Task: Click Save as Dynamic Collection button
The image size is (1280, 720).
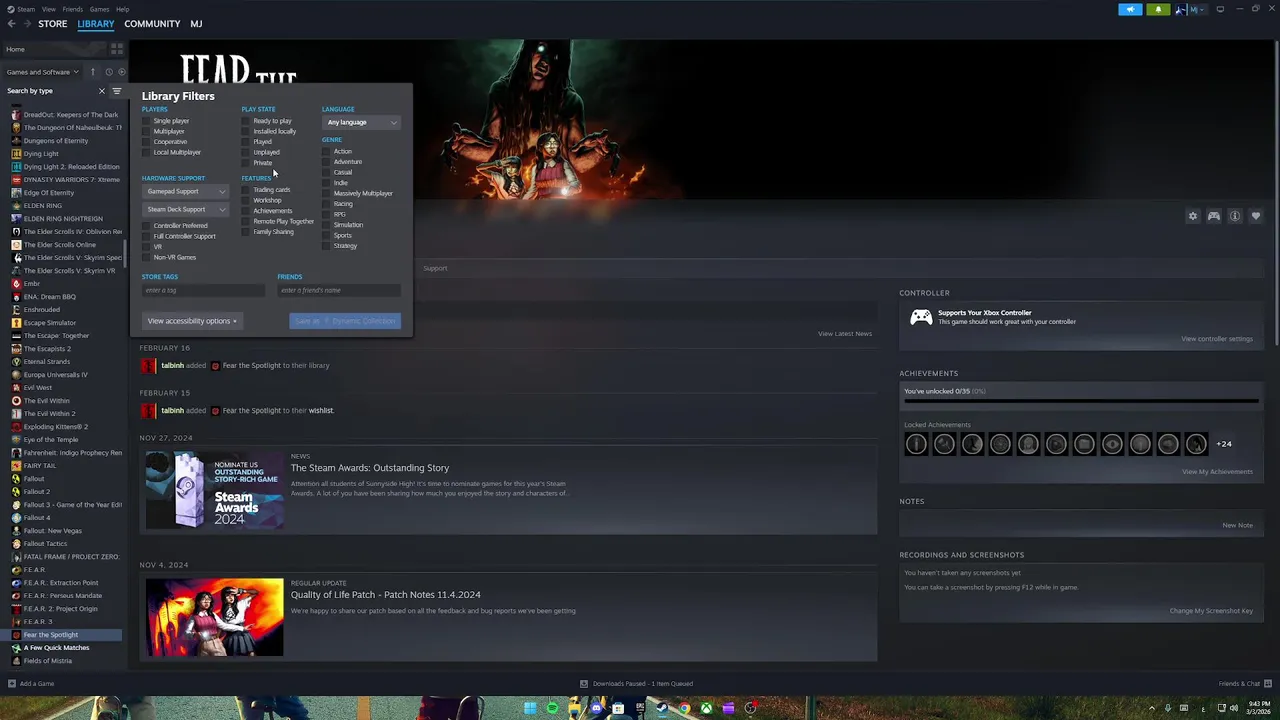Action: tap(345, 321)
